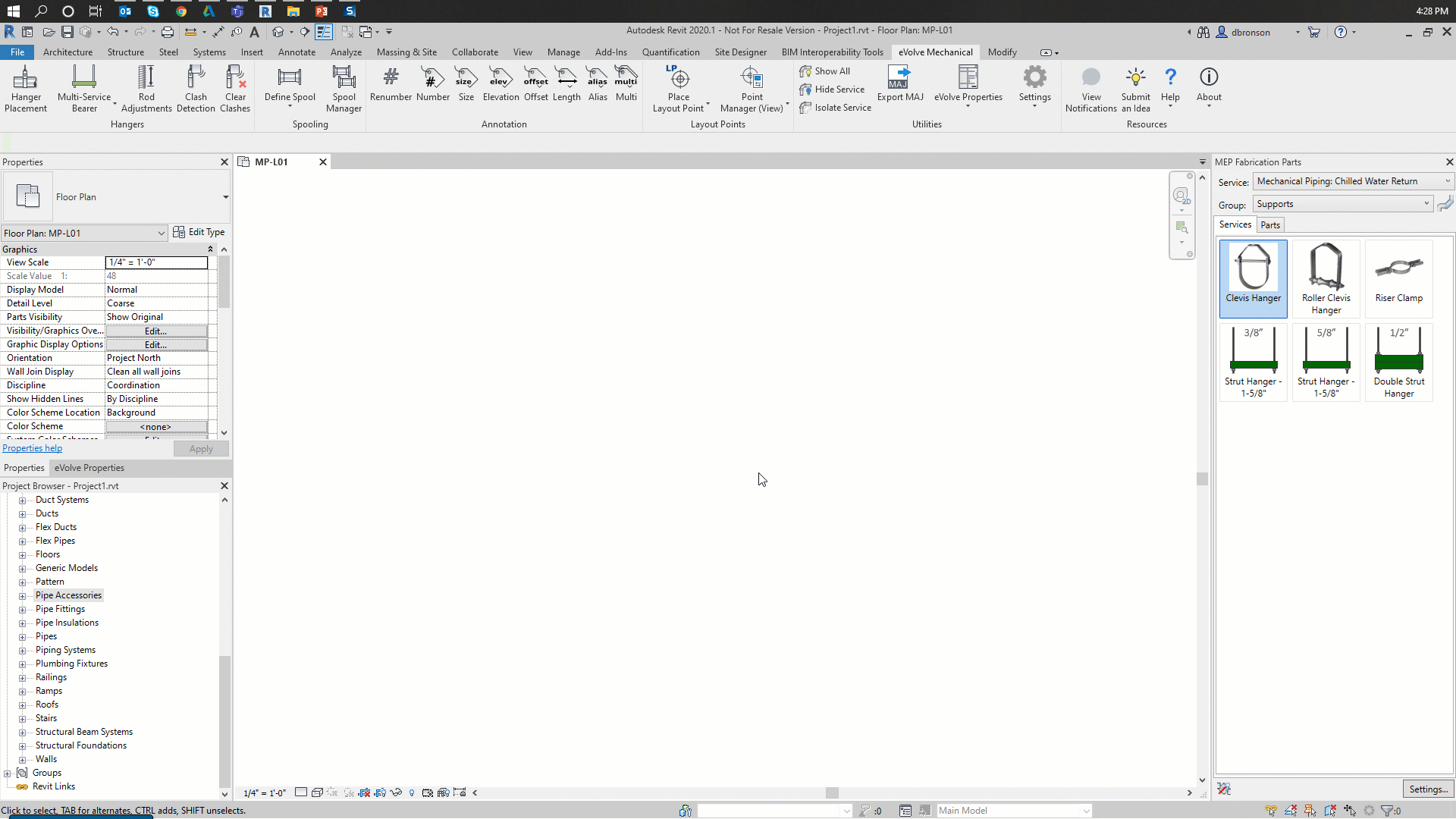Screen dimensions: 1456x819
Task: Switch to the Parts tab
Action: click(1270, 225)
